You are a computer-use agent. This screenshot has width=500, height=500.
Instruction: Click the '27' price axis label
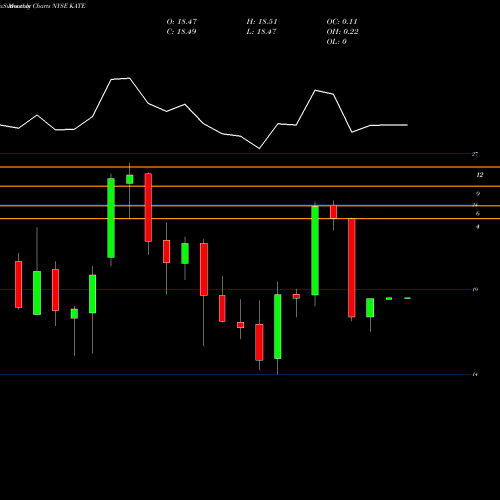[475, 154]
